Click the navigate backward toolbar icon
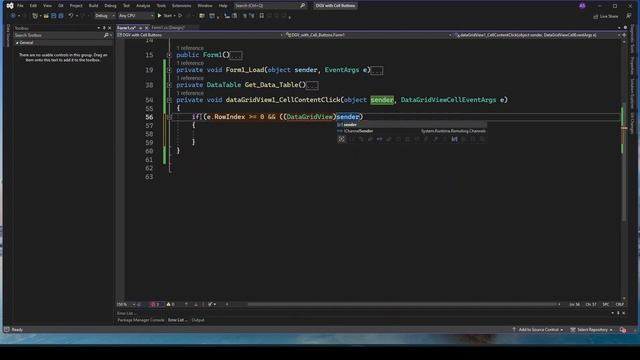This screenshot has width=640, height=360. point(13,16)
